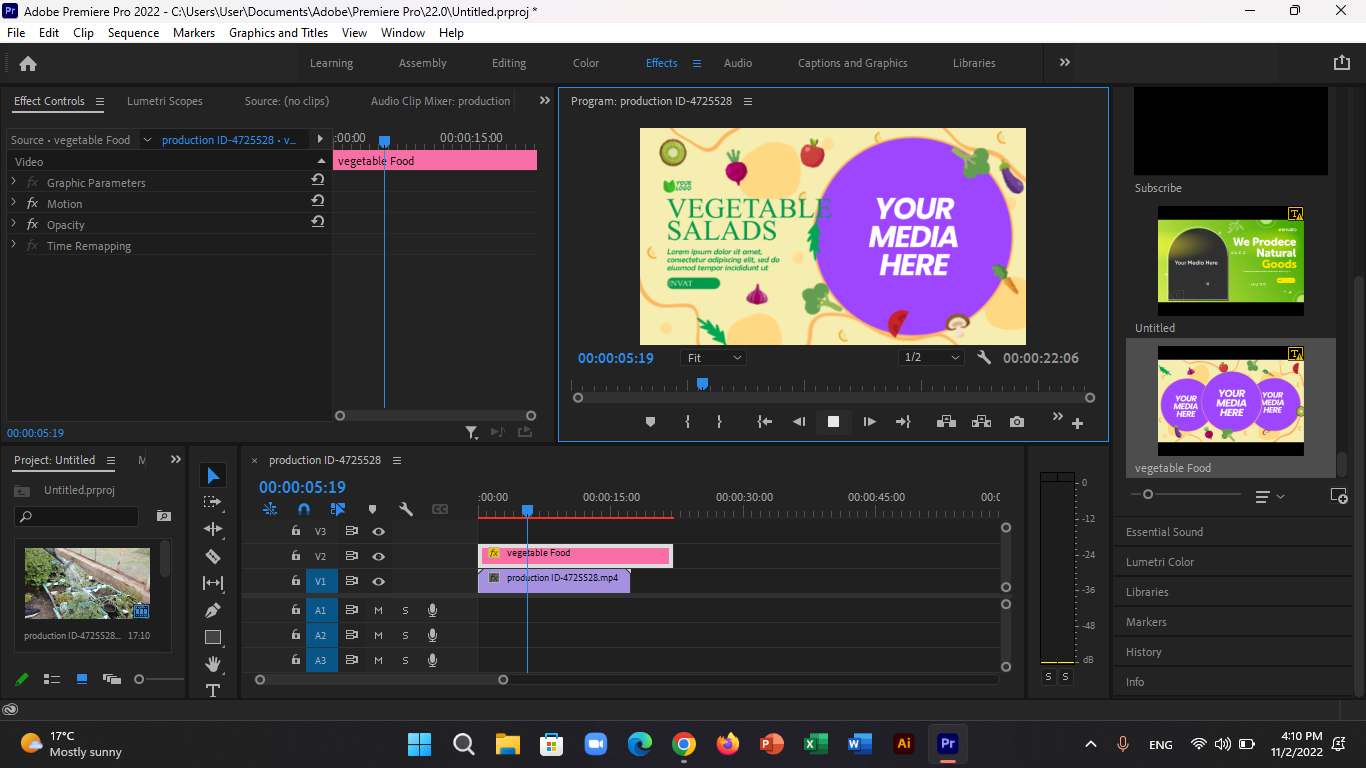Click the Lift button
The width and height of the screenshot is (1366, 768).
pyautogui.click(x=945, y=422)
